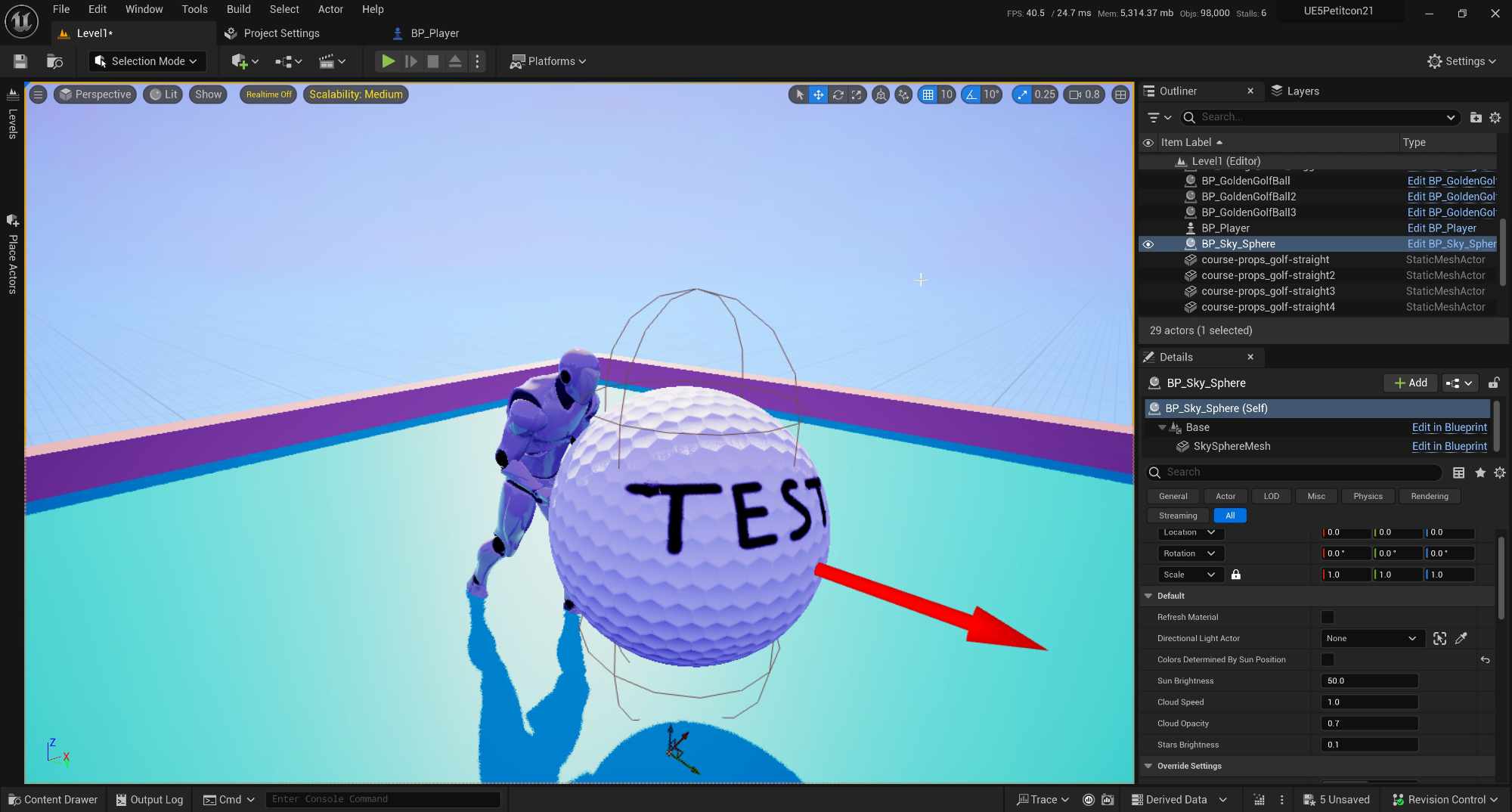Open the Outliner settings gear
This screenshot has height=812, width=1512.
pyautogui.click(x=1495, y=117)
